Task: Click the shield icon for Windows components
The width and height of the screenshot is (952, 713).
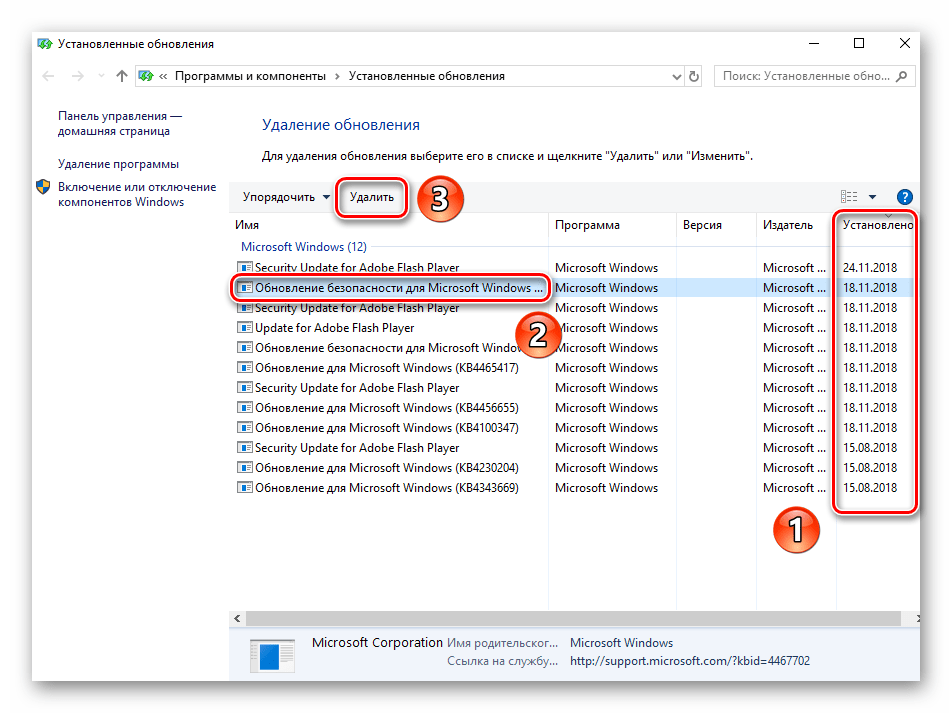Action: click(43, 187)
